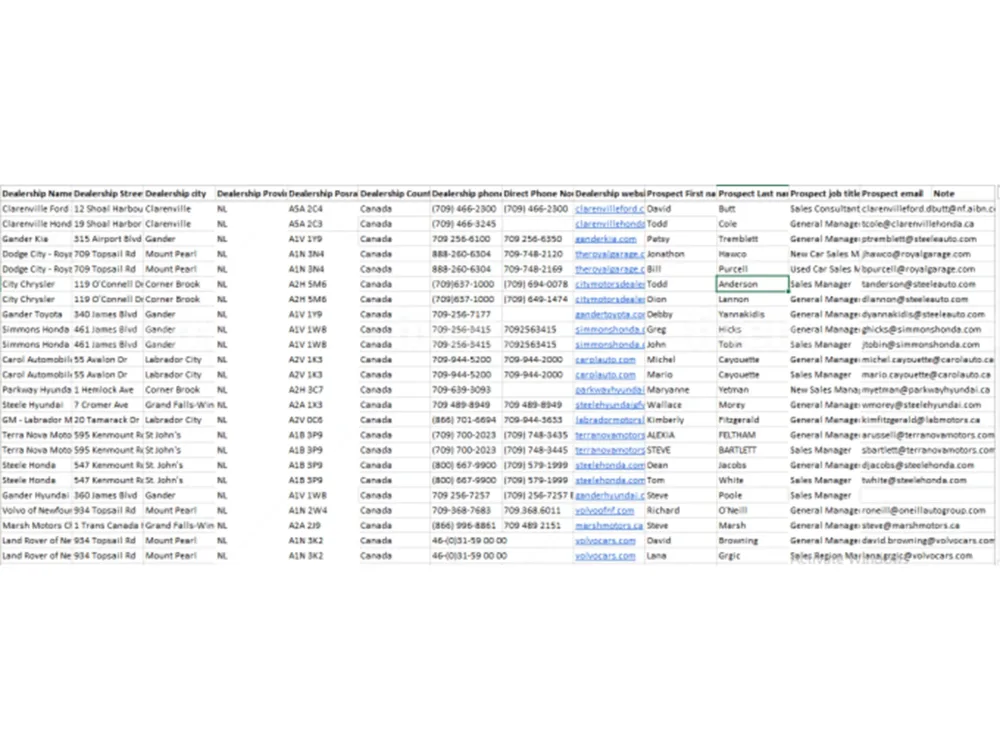Select the '1 Hemlock Ave' street cell

(x=108, y=390)
